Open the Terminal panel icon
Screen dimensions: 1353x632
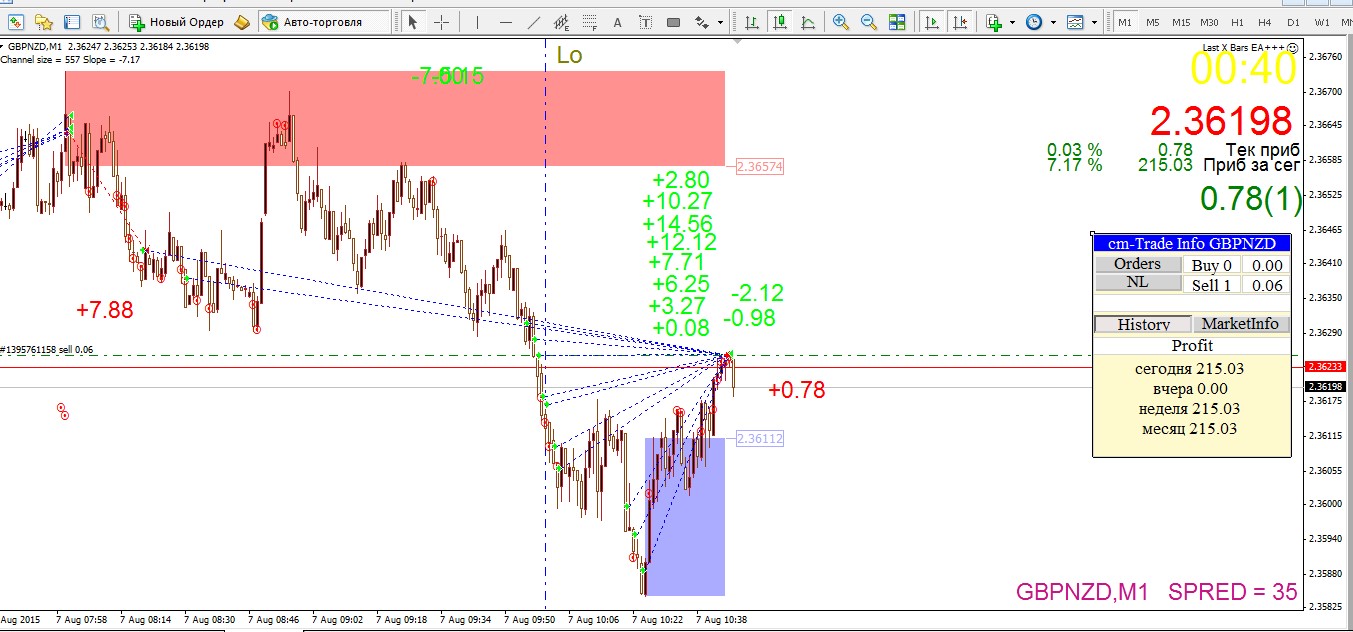pos(71,21)
